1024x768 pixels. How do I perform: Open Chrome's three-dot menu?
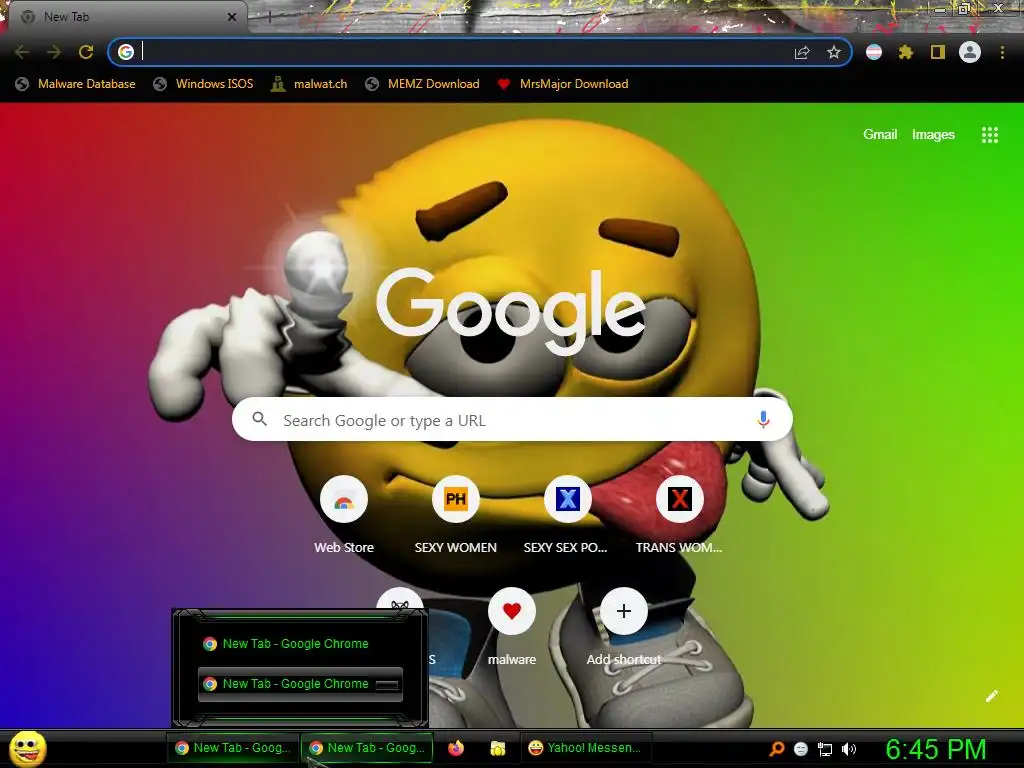tap(1002, 52)
